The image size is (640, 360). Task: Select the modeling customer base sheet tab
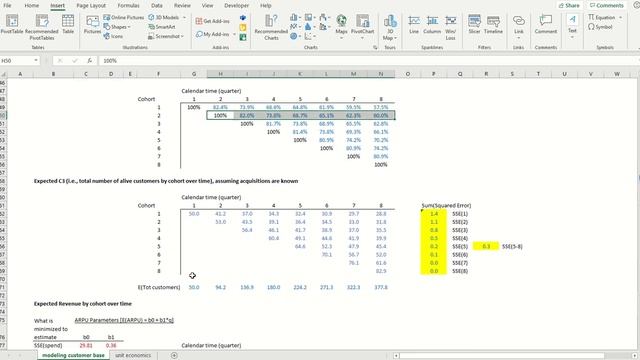73,356
